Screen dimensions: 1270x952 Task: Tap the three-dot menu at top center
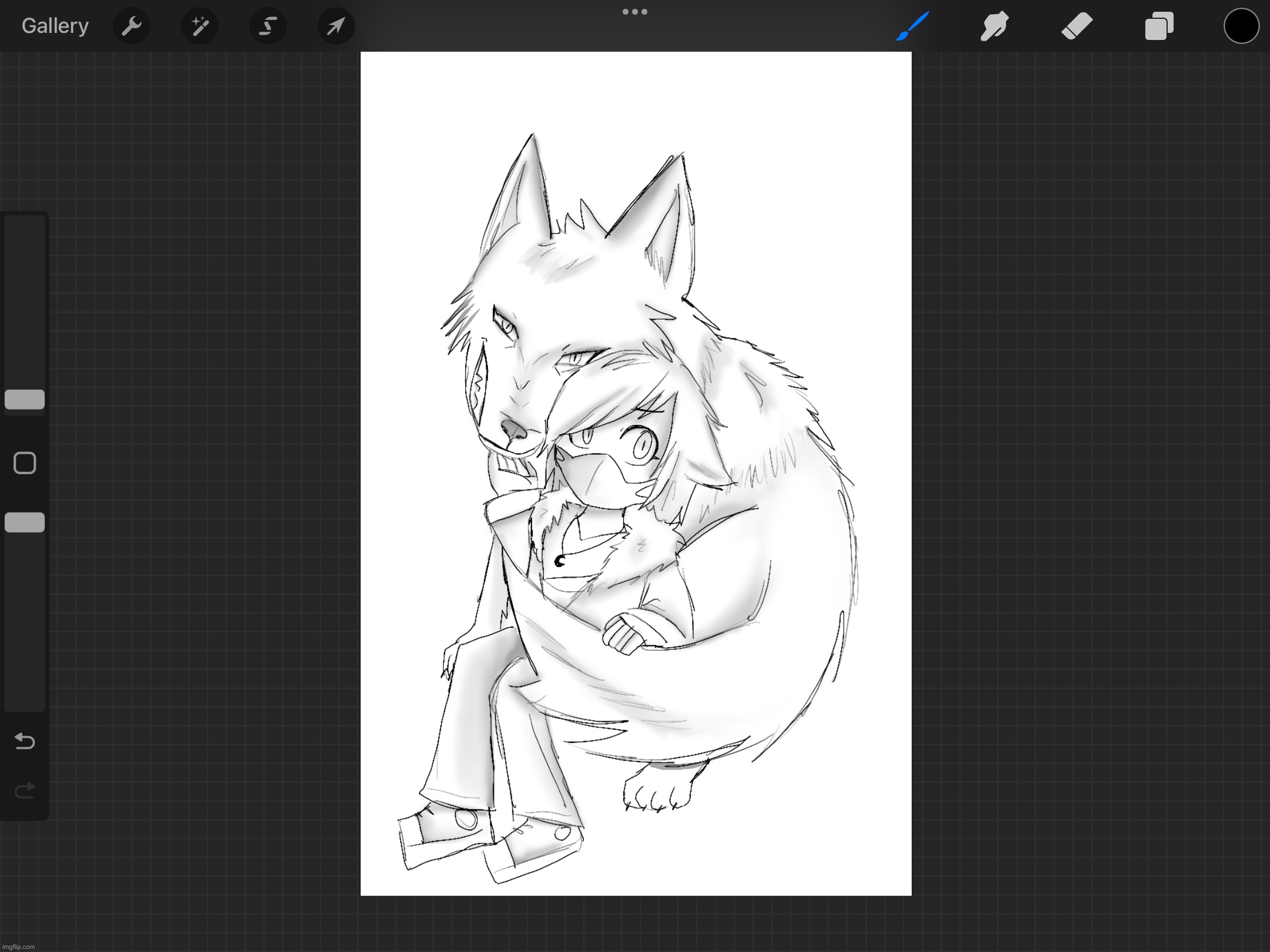(635, 11)
